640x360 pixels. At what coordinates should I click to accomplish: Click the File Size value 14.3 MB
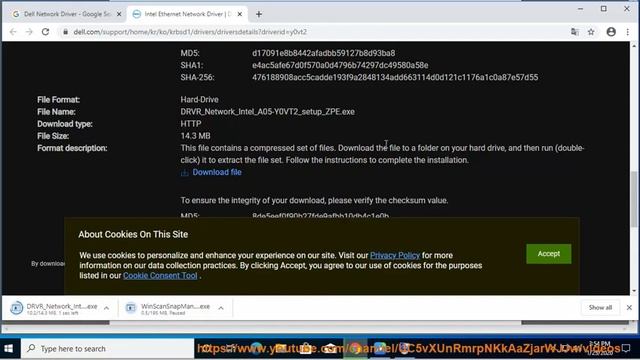point(196,136)
